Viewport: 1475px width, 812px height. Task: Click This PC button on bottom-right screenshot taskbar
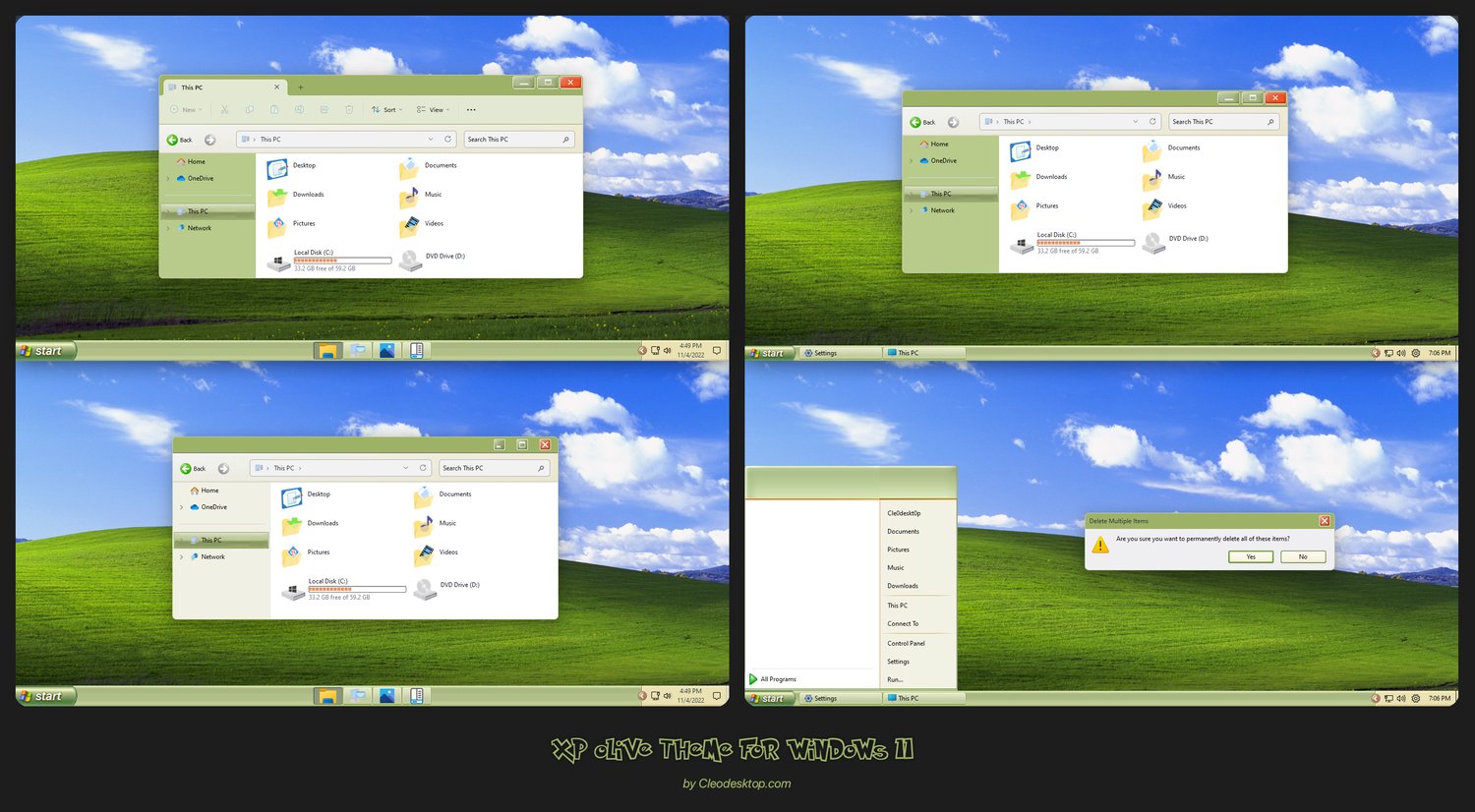924,698
